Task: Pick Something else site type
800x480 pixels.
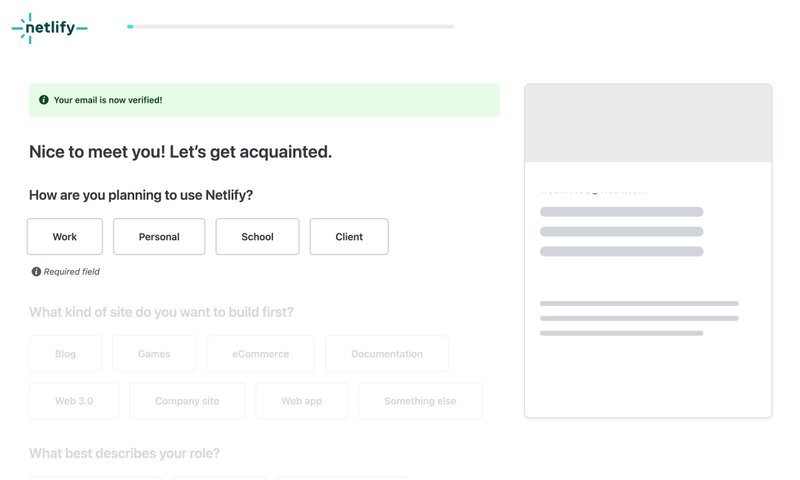Action: [x=420, y=401]
